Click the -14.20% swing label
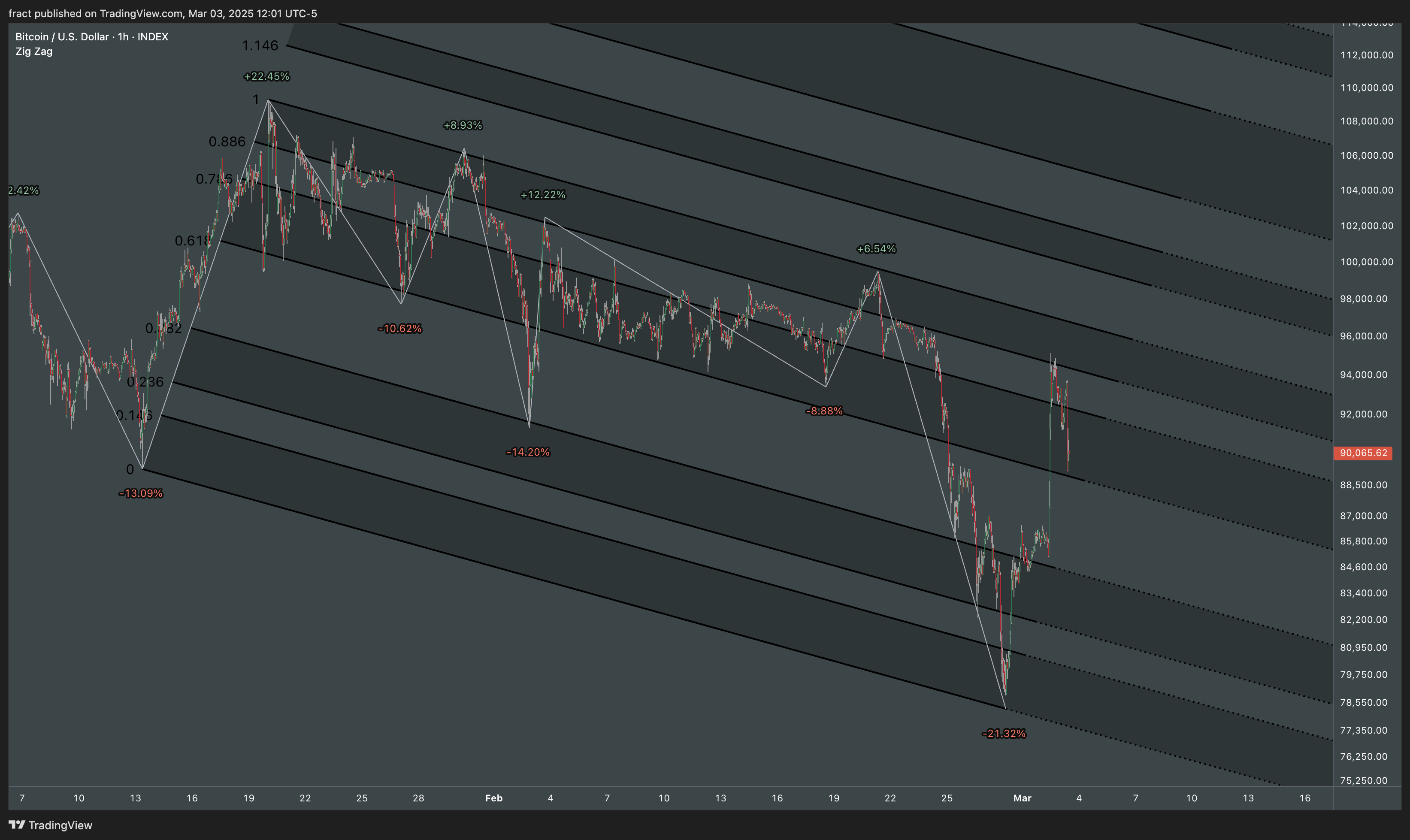Viewport: 1410px width, 840px height. point(527,452)
